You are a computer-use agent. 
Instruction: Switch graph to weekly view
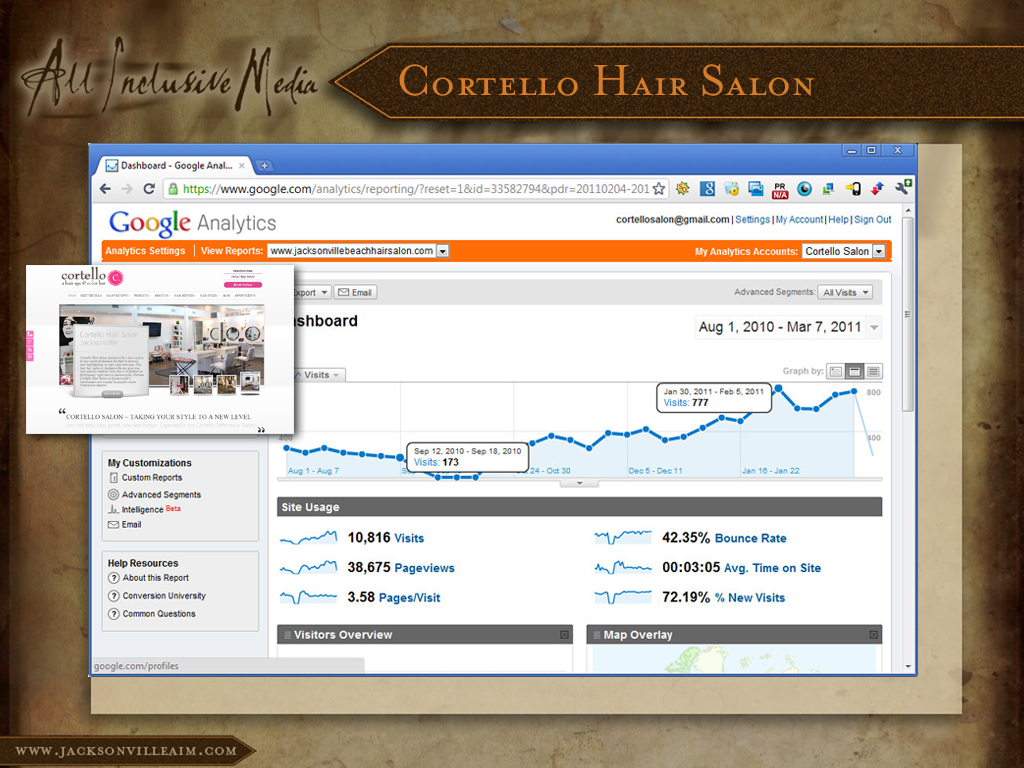pos(854,371)
